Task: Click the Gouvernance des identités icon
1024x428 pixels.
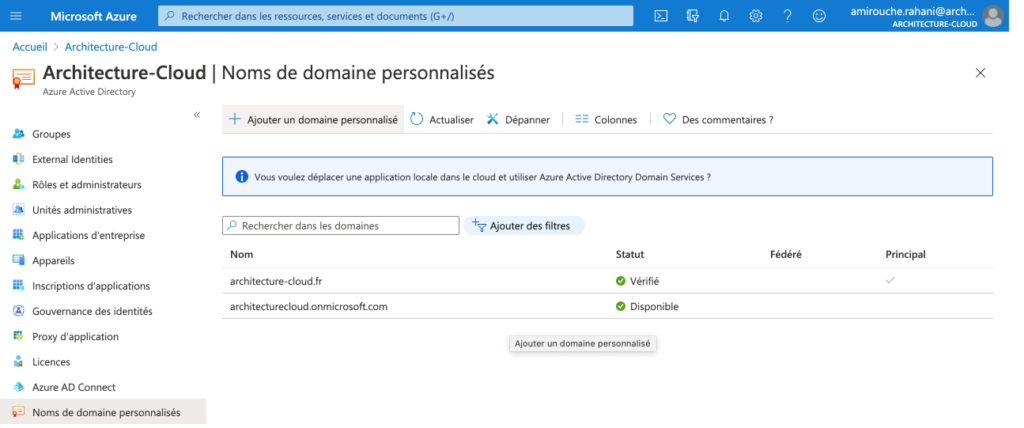Action: click(19, 311)
